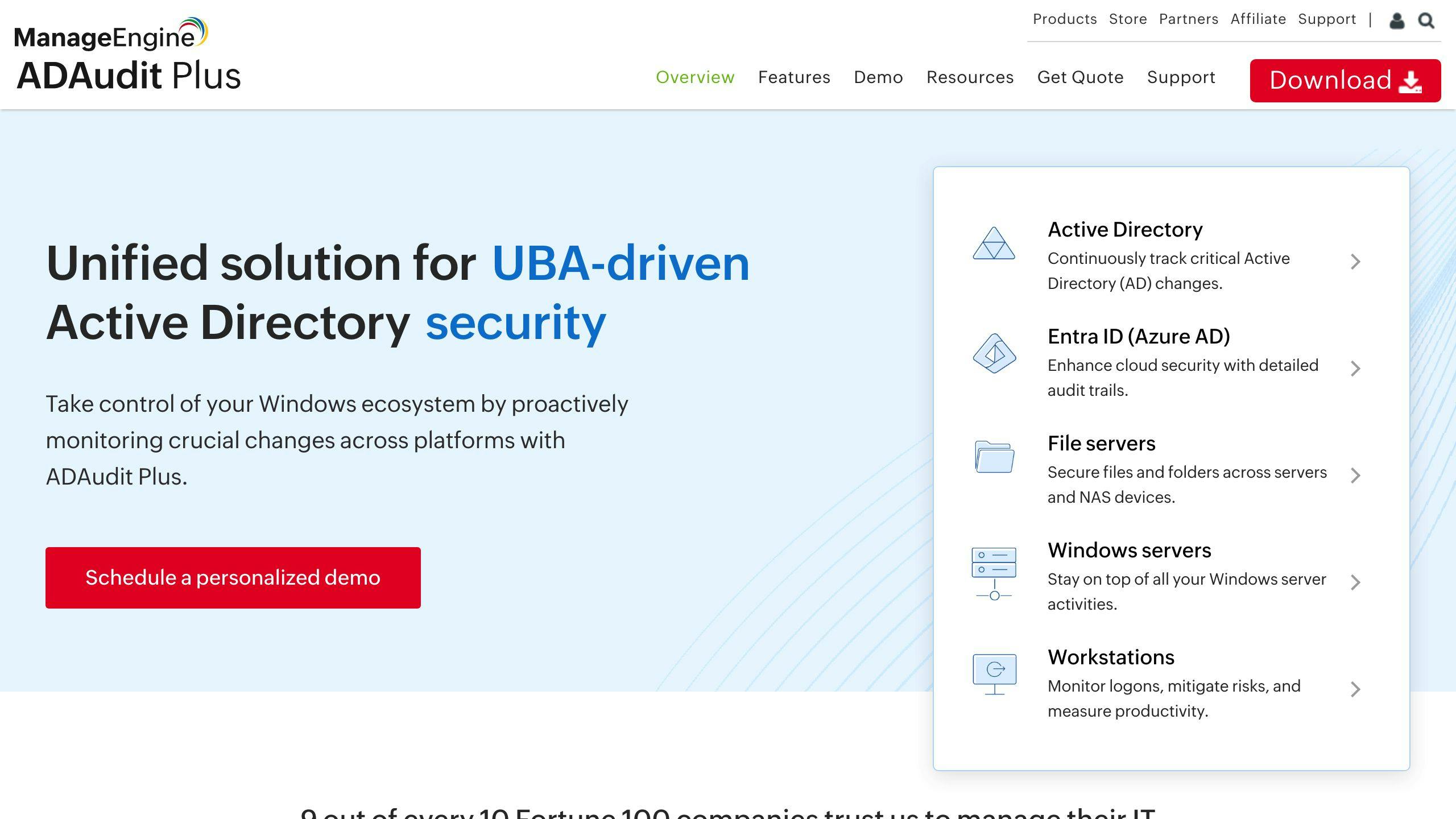Open the user account icon
Viewport: 1456px width, 819px height.
coord(1397,21)
